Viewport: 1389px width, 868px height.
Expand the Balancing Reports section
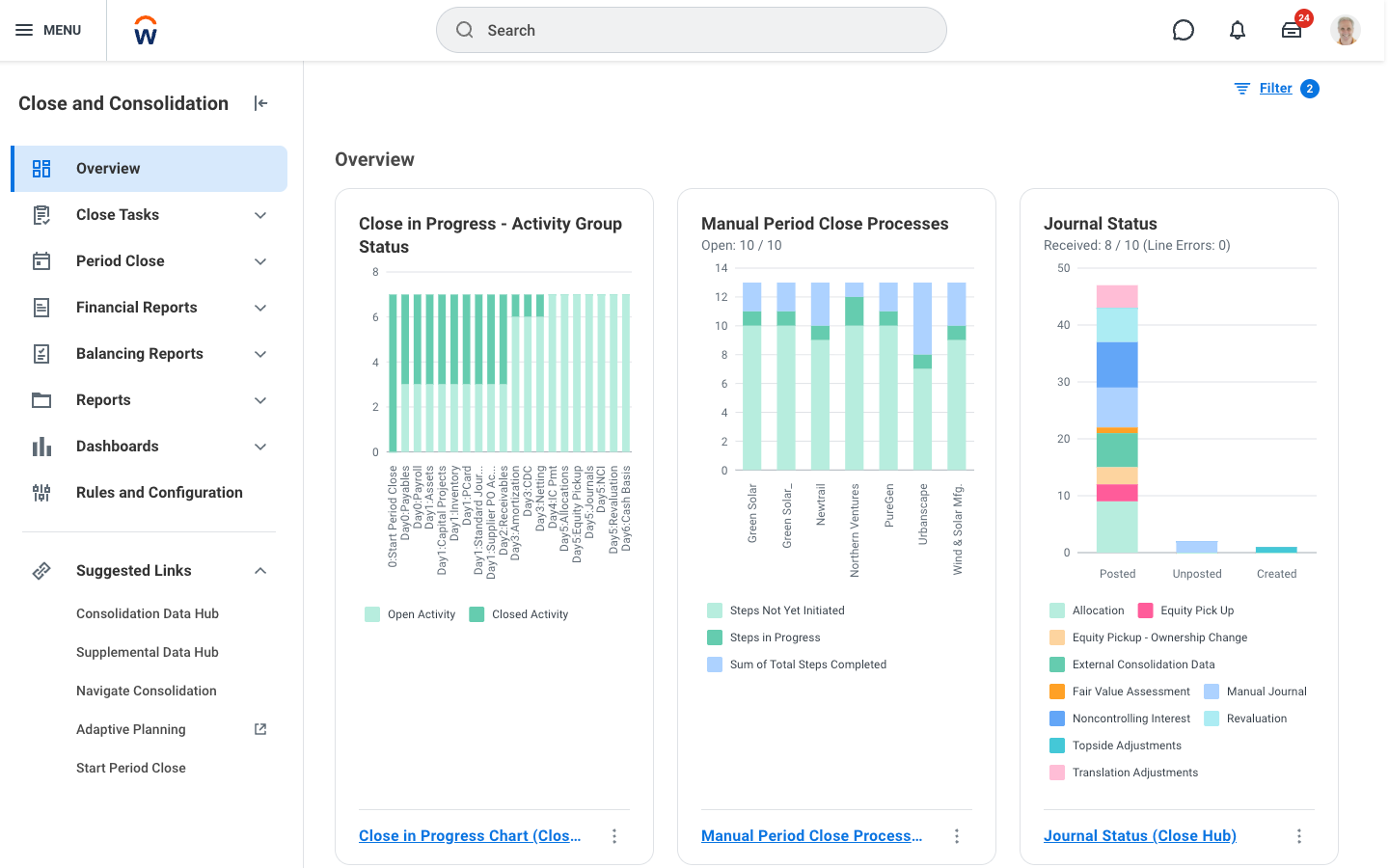tap(259, 353)
